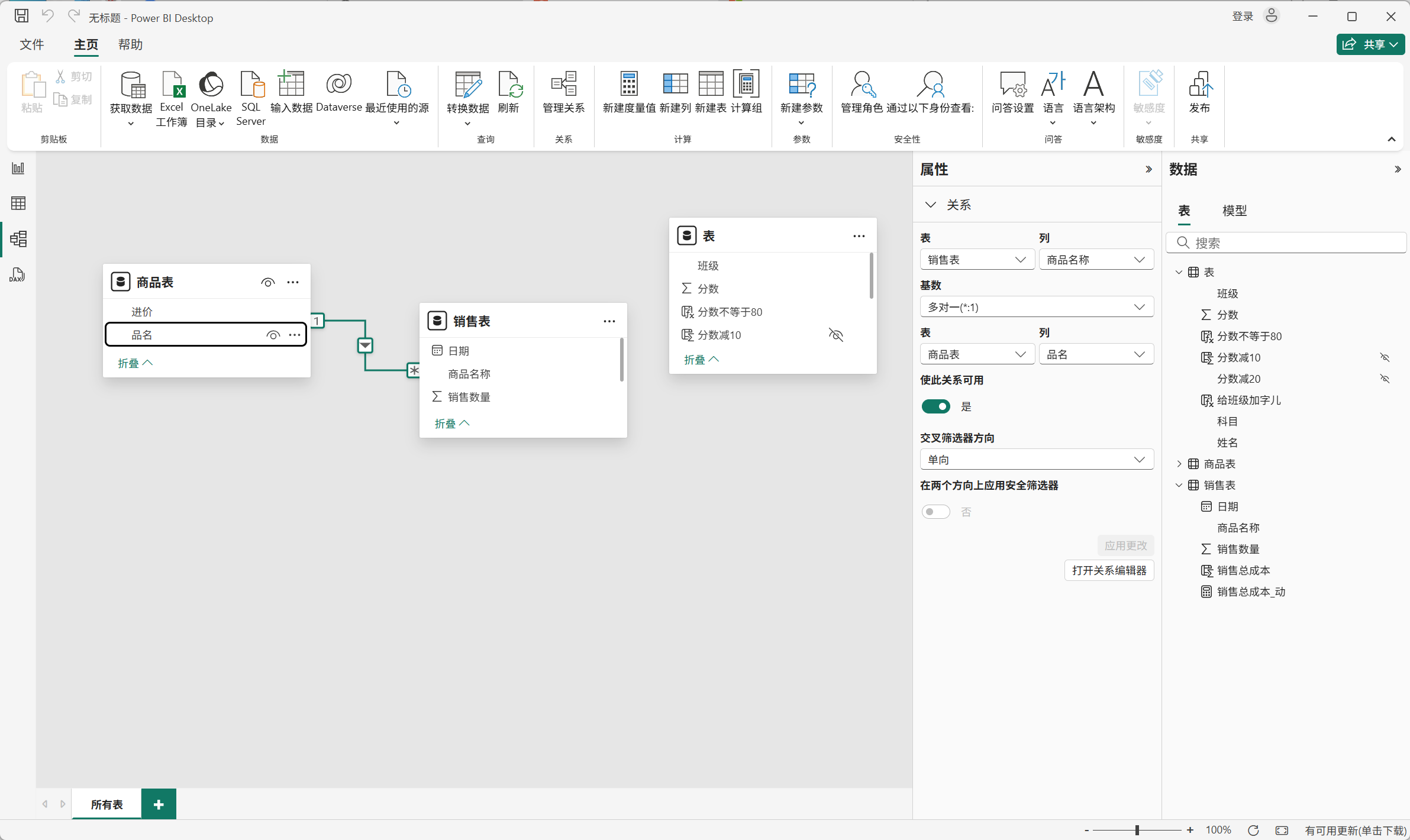This screenshot has height=840, width=1410.
Task: Open the 基数 cardinality dropdown
Action: coord(1036,307)
